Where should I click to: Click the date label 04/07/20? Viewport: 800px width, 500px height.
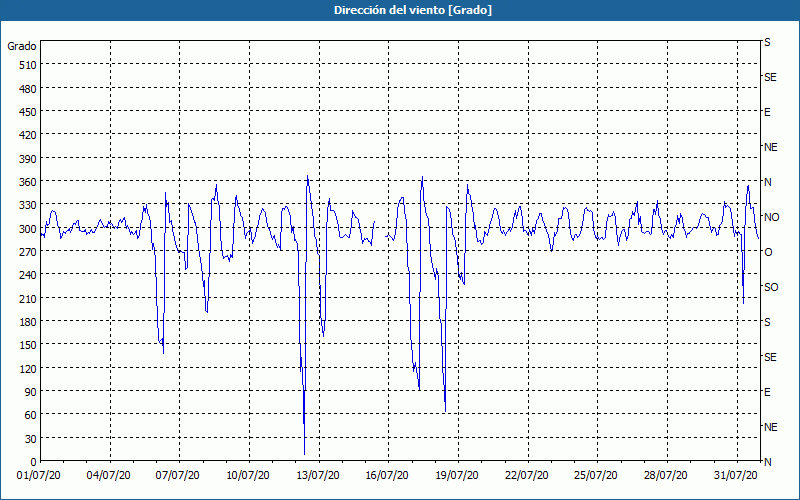(x=108, y=476)
